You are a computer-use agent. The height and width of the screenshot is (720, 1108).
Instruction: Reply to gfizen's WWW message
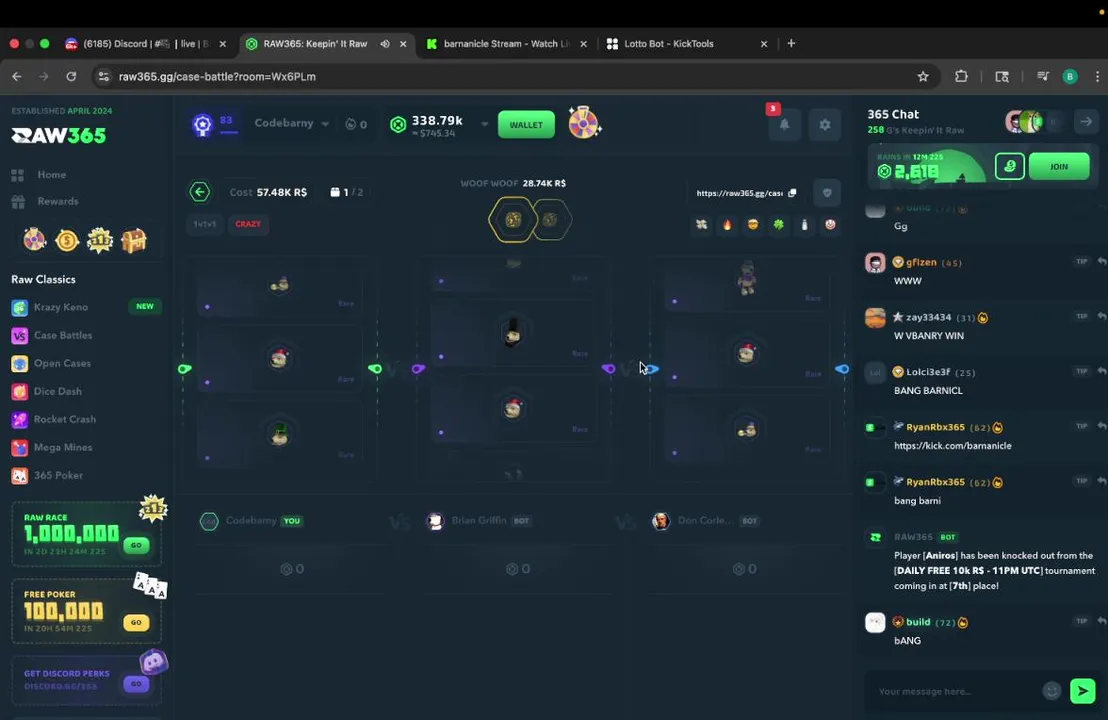tap(1102, 261)
